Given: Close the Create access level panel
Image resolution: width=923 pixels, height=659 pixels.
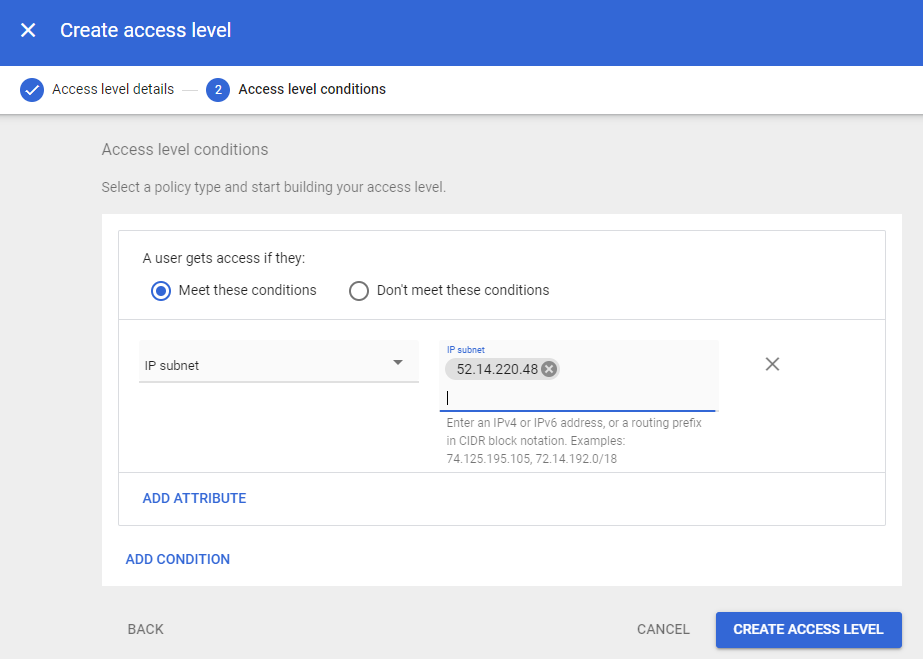Looking at the screenshot, I should pos(28,30).
